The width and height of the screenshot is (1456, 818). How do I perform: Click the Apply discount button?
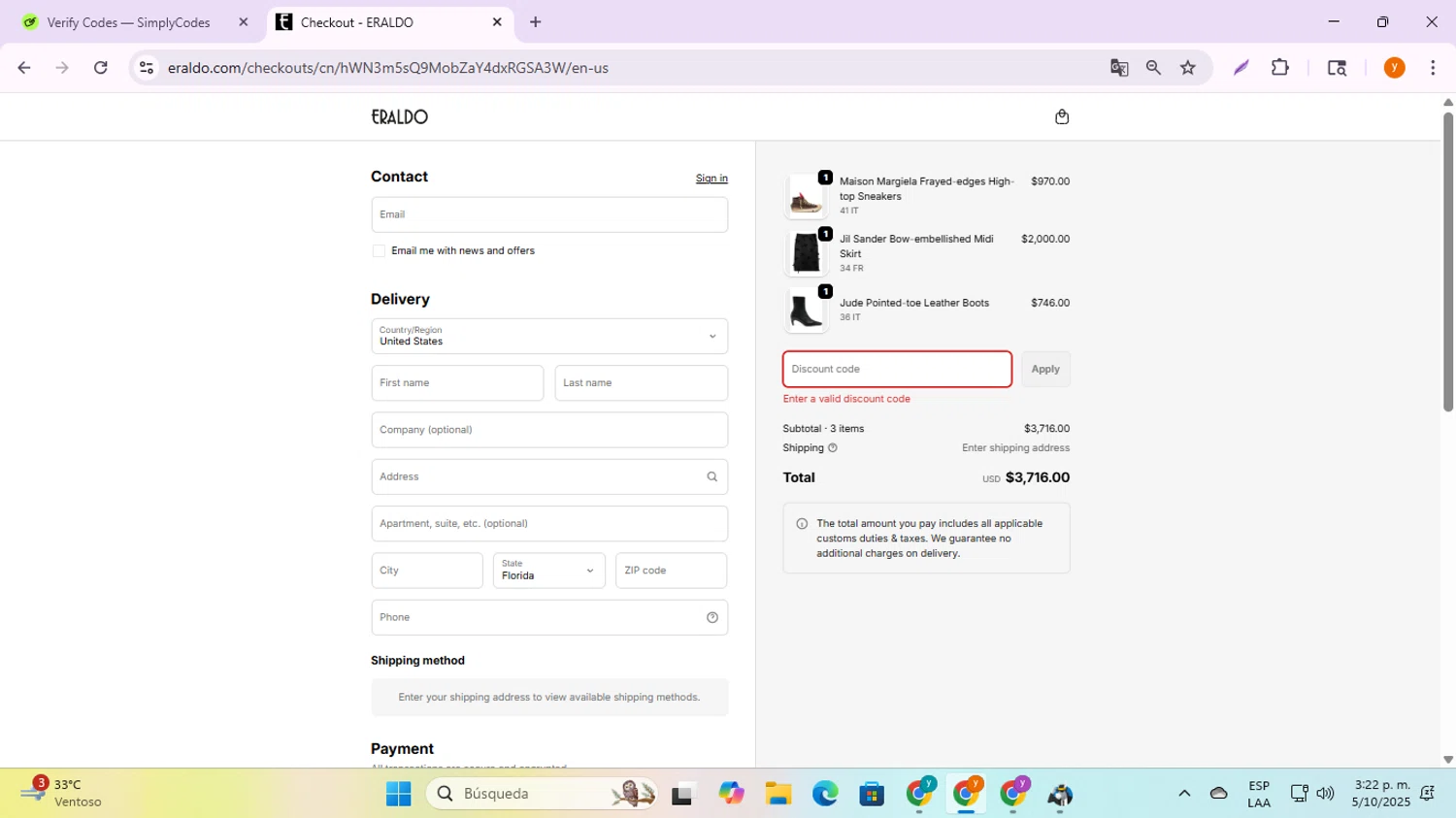coord(1045,369)
